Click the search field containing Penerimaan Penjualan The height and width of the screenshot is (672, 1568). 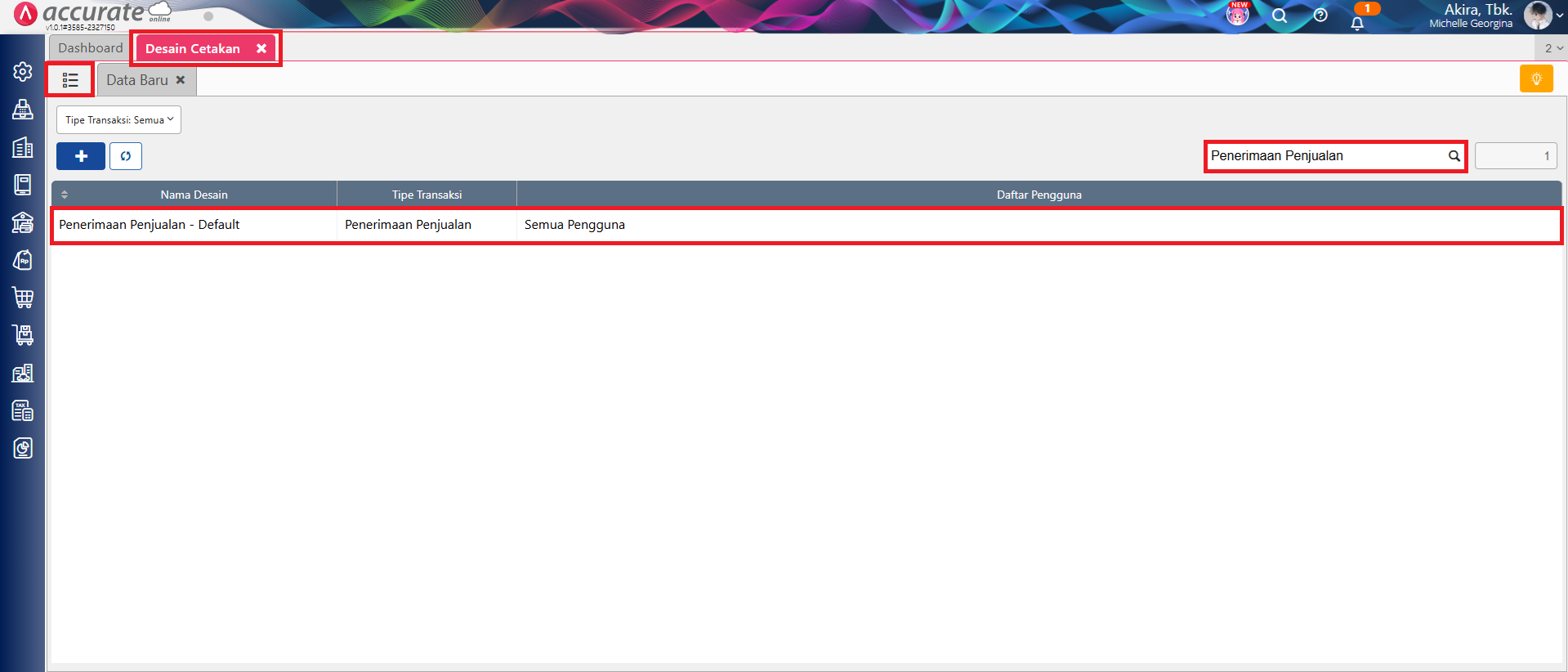(x=1324, y=156)
